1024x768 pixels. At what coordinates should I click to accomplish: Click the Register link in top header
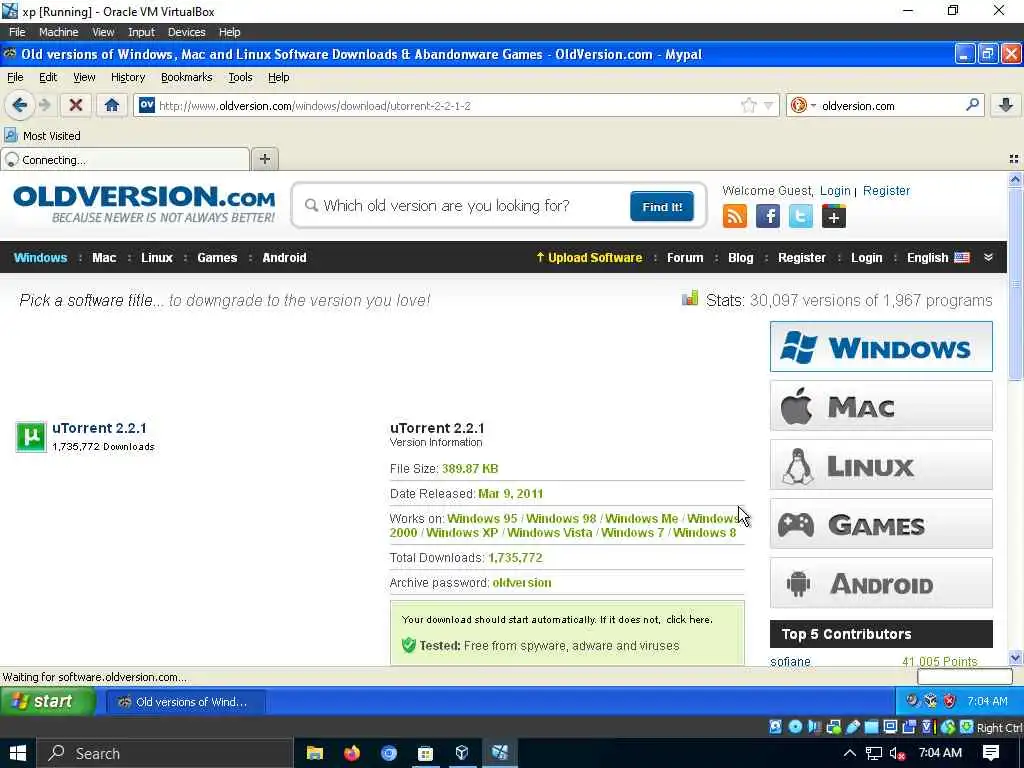click(886, 191)
